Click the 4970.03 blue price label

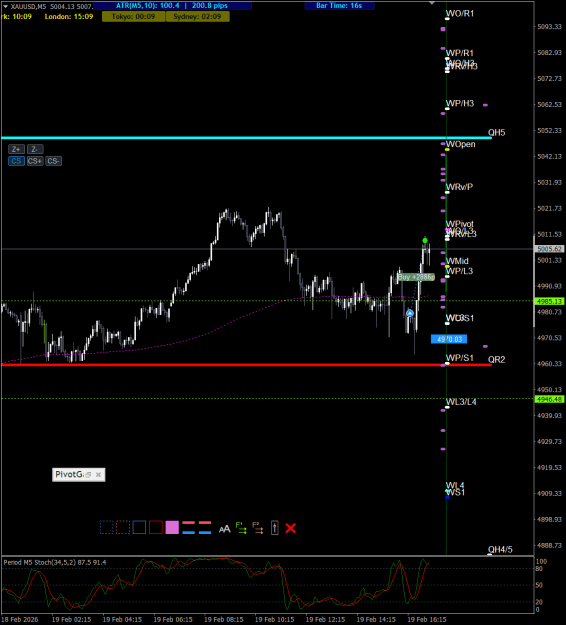coord(449,339)
